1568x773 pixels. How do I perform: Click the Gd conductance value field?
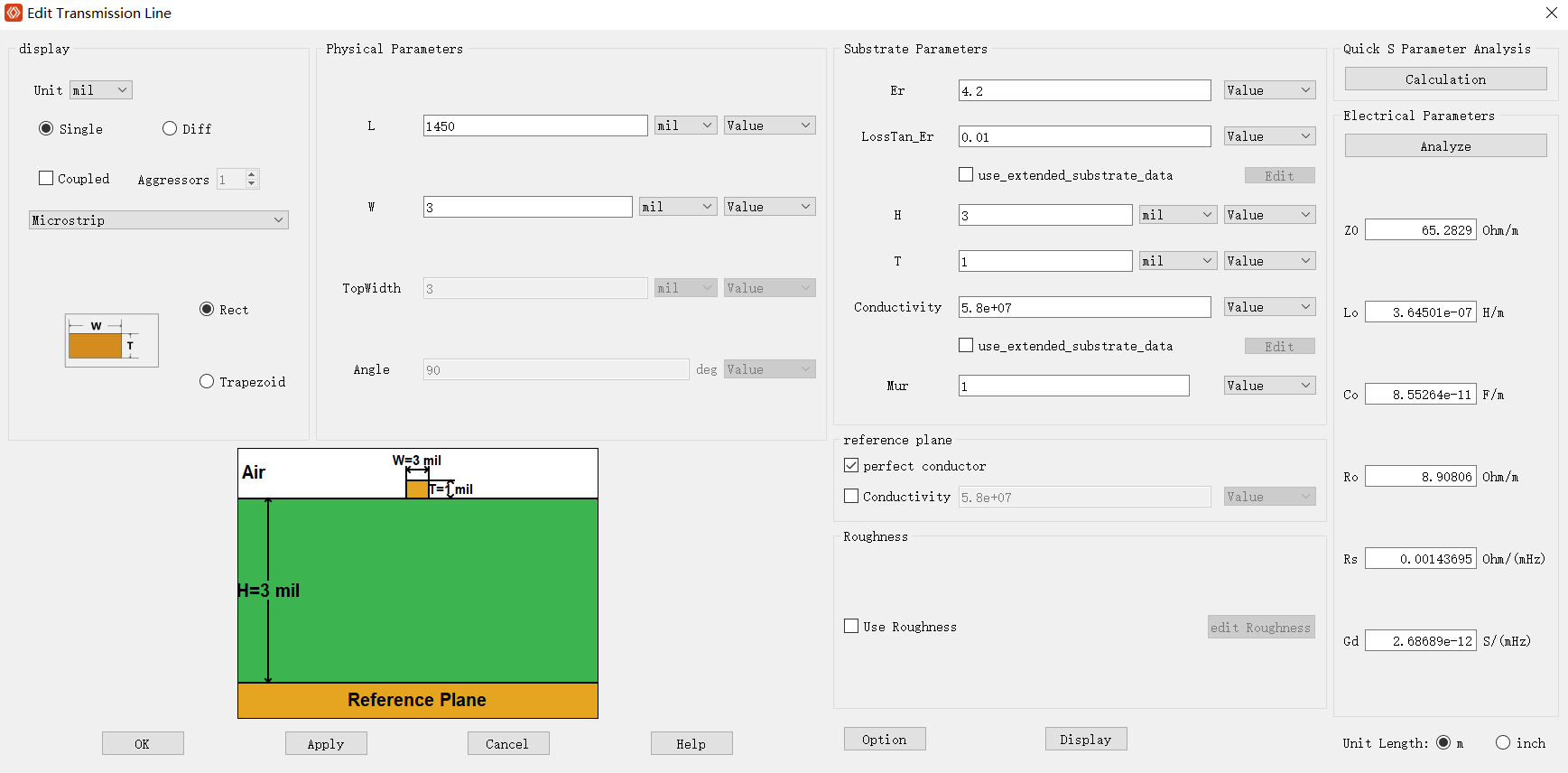point(1421,640)
